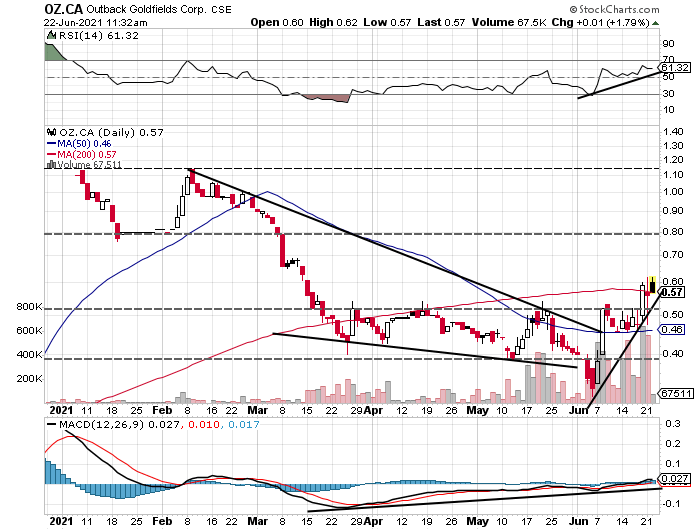Click the RSI(14) 61.32 legend label
This screenshot has height=530, width=700.
click(x=99, y=36)
